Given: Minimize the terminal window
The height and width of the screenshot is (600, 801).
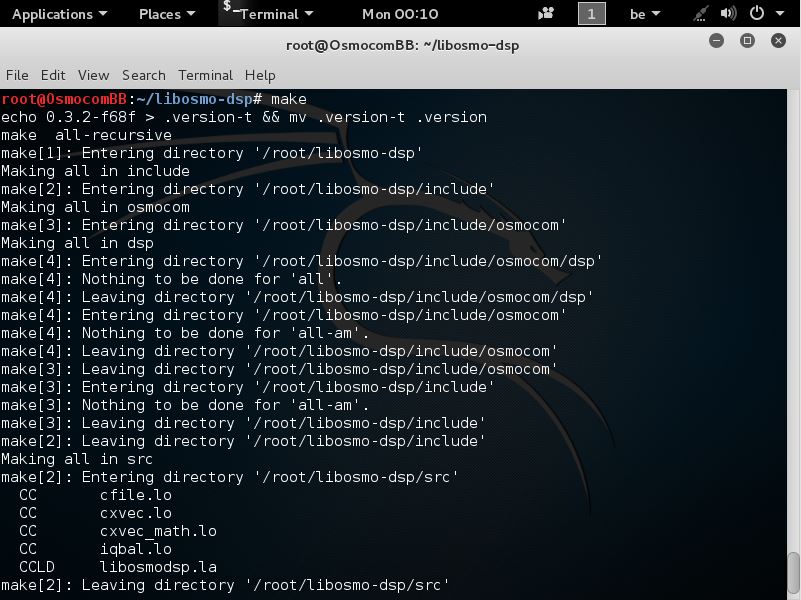Looking at the screenshot, I should [716, 41].
